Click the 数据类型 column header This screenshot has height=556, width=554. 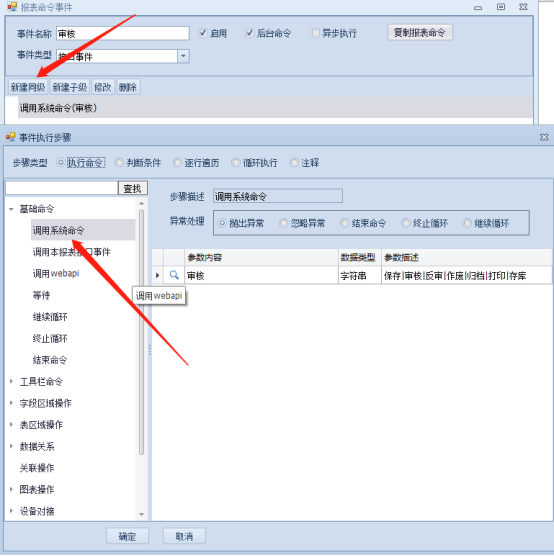click(x=359, y=257)
